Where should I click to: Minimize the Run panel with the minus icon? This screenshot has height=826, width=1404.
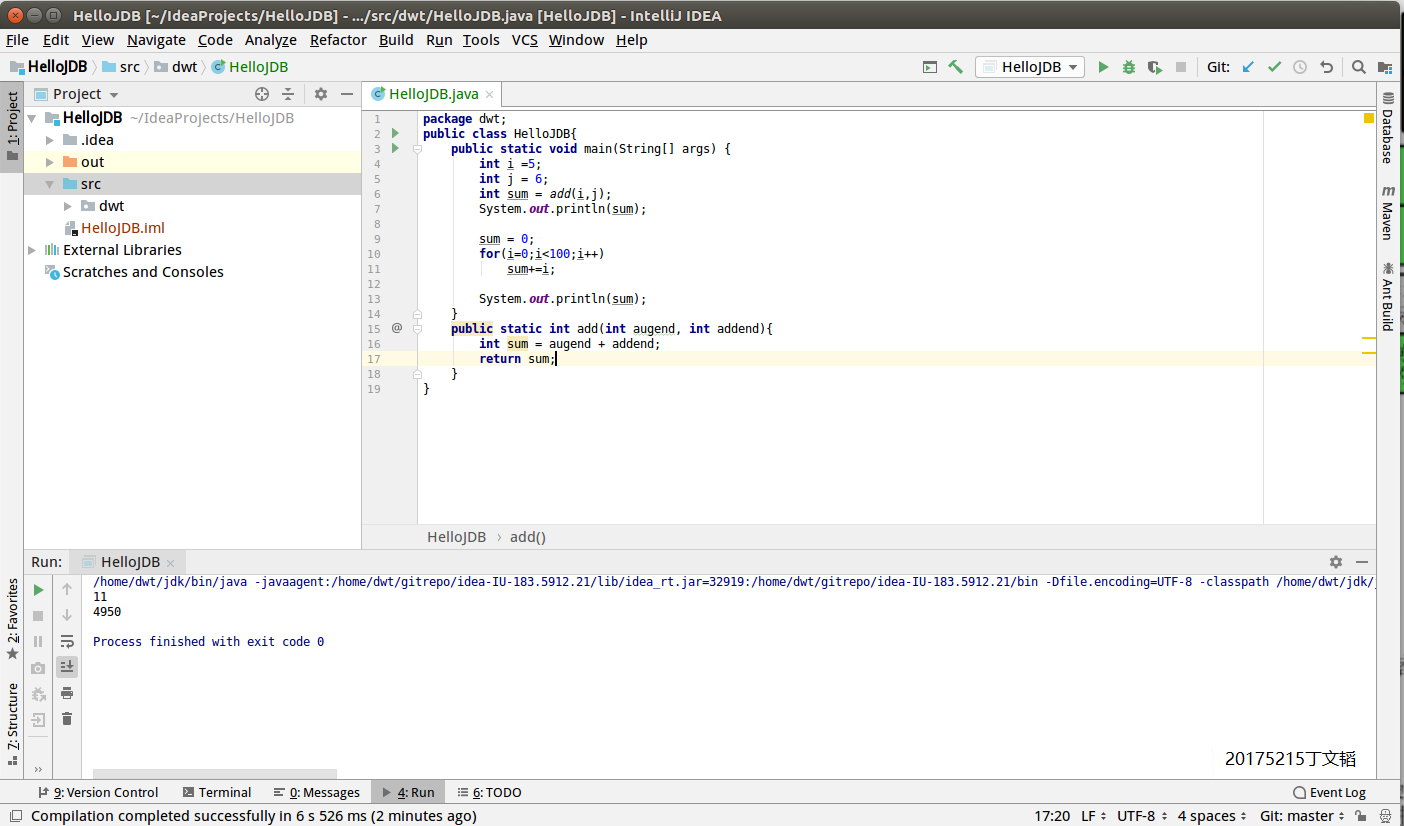1362,562
